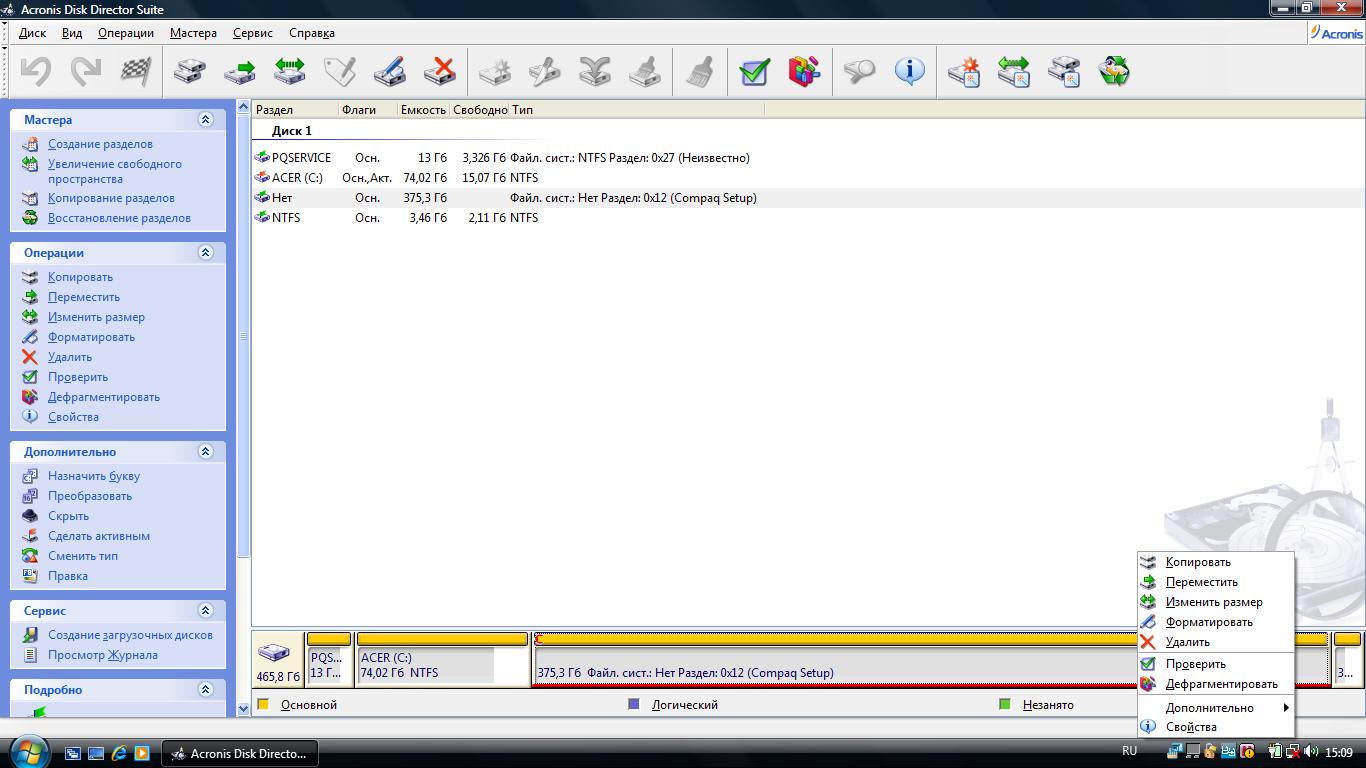Click the grayed-out tag label toolbar icon
The height and width of the screenshot is (768, 1366).
[x=340, y=71]
